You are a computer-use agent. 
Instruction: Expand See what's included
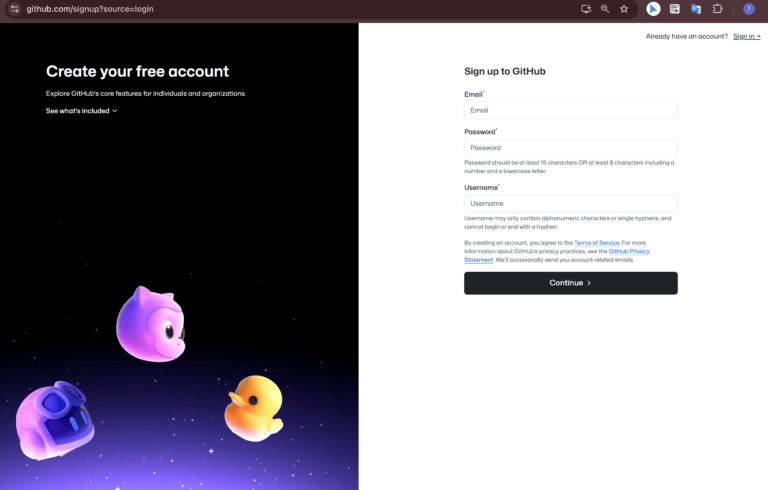81,111
